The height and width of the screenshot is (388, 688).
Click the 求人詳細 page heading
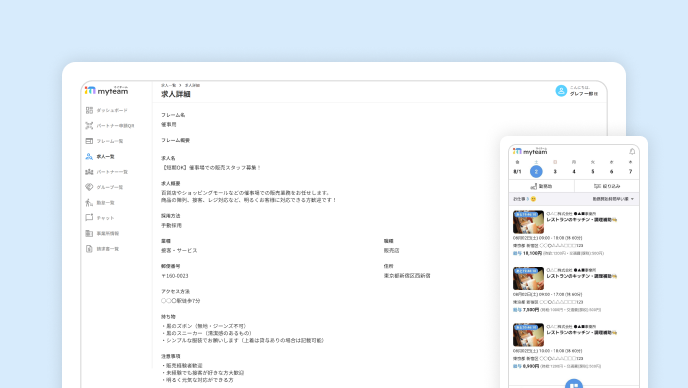click(x=176, y=94)
